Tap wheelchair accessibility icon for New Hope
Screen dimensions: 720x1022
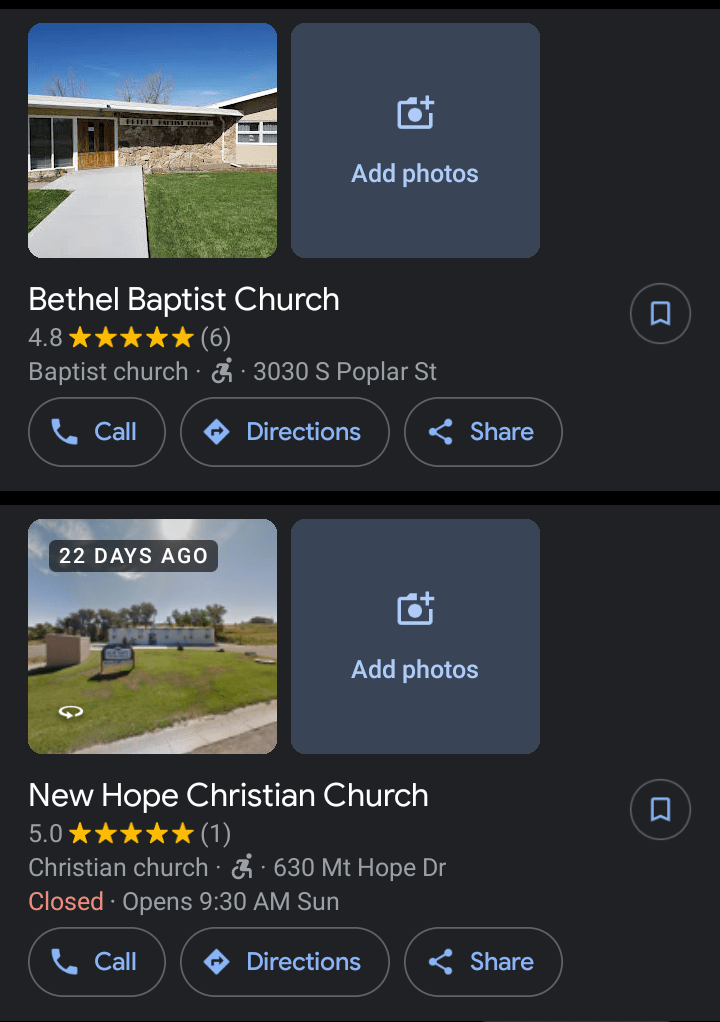coord(241,866)
